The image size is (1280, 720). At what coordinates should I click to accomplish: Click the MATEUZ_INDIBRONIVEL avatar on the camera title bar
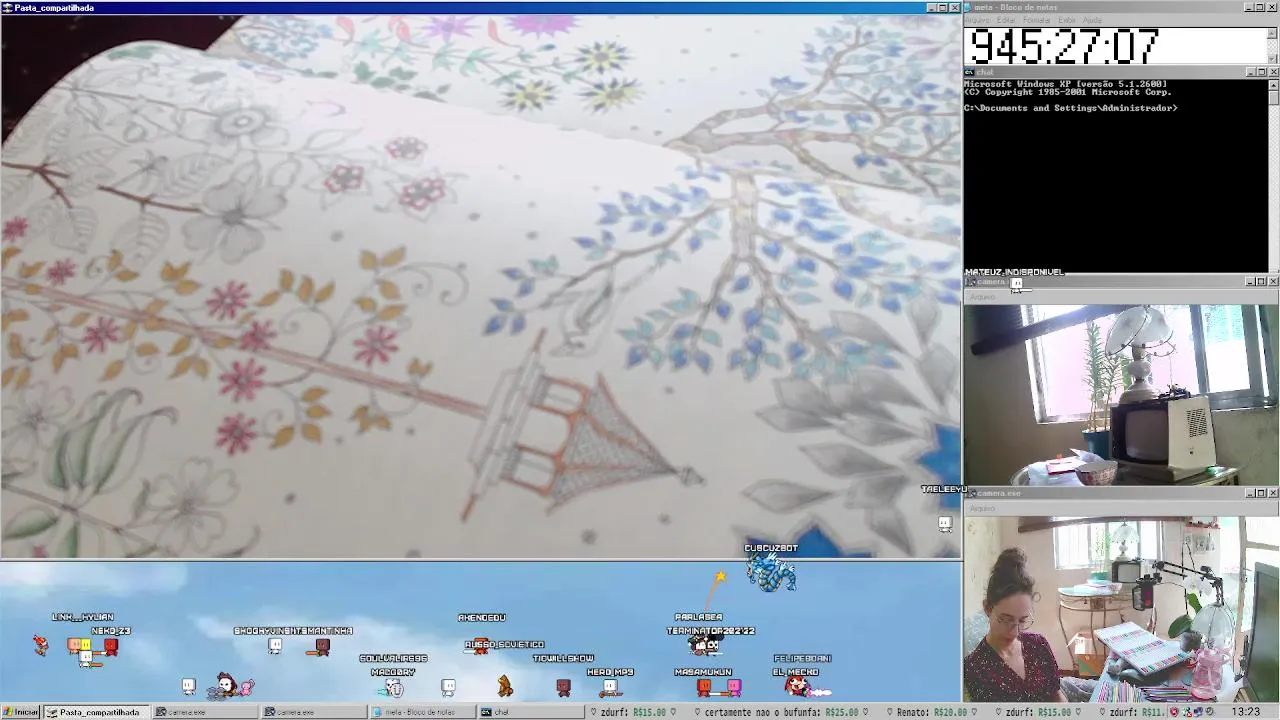pos(1016,285)
